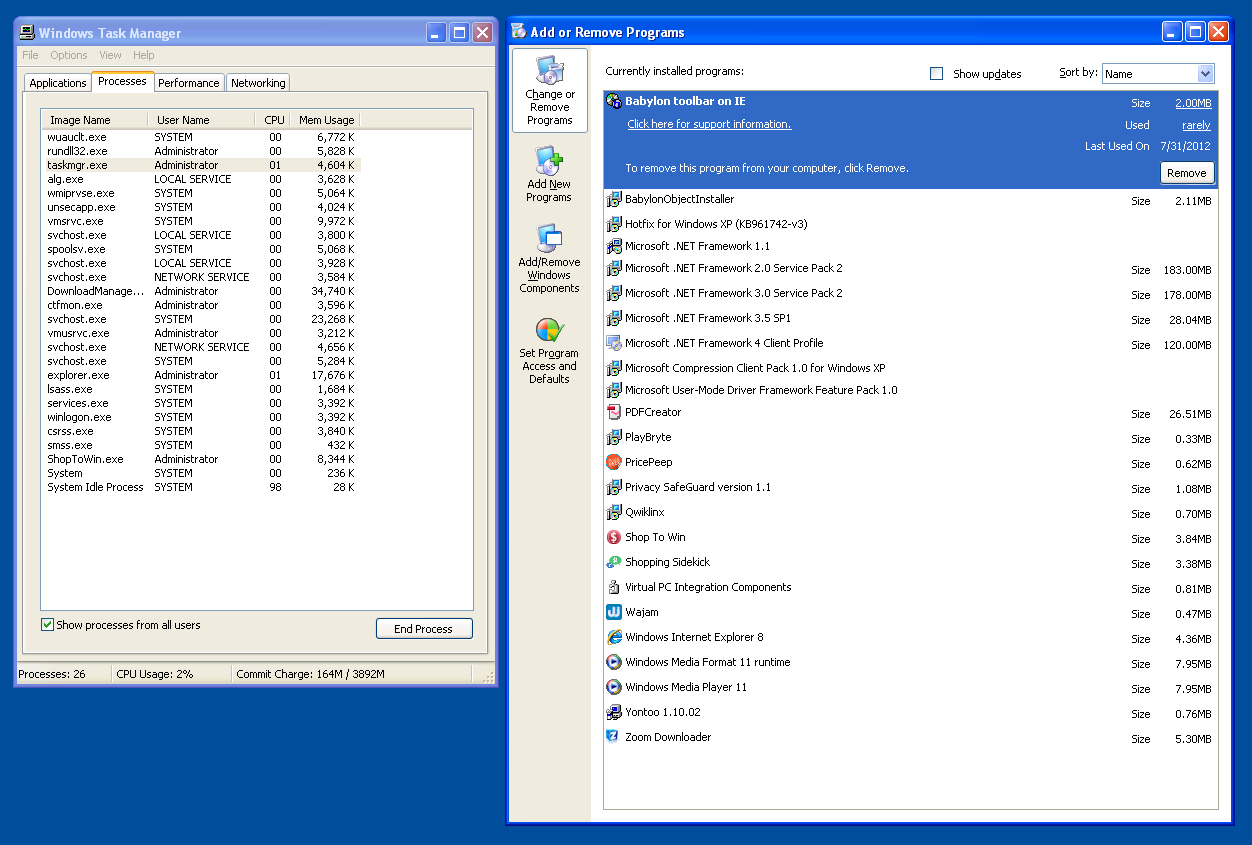Click the End Process button

coord(424,629)
